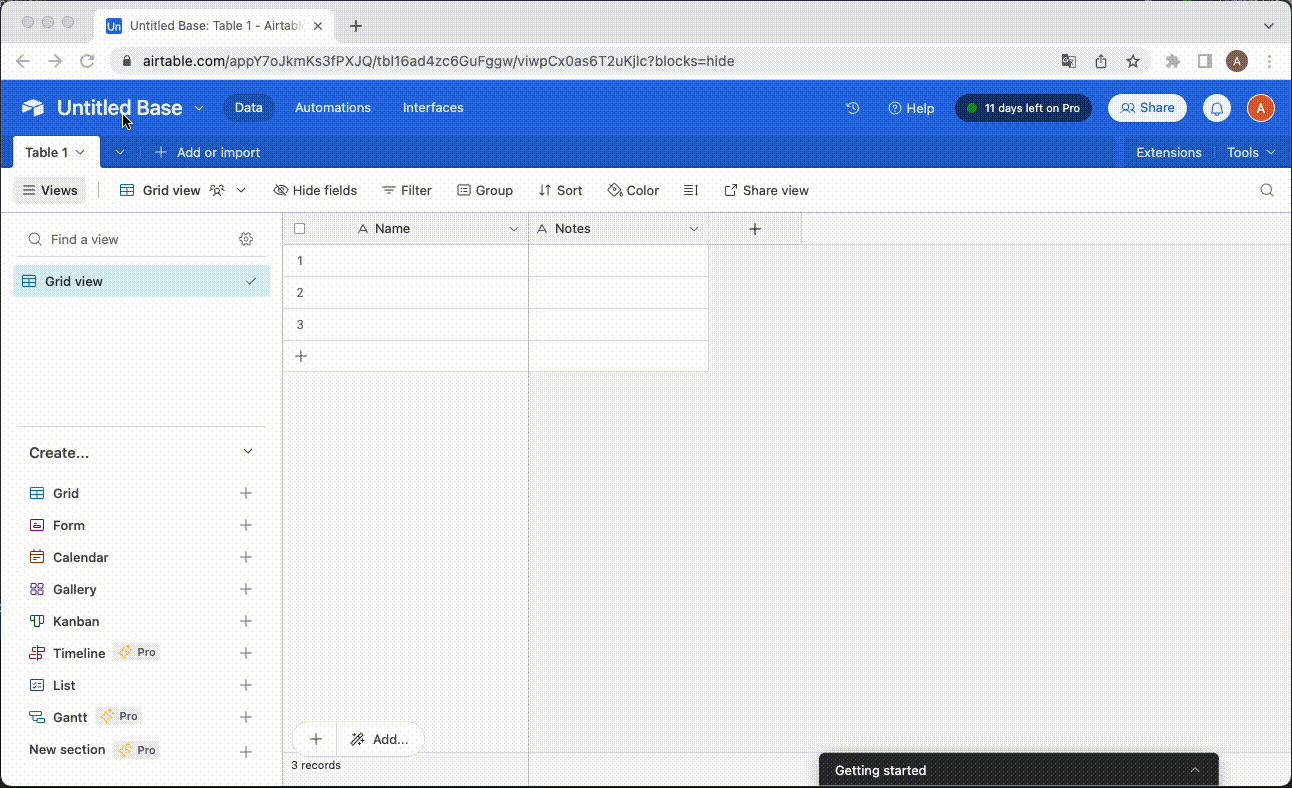Open Name field dropdown arrow
1292x788 pixels.
point(514,229)
